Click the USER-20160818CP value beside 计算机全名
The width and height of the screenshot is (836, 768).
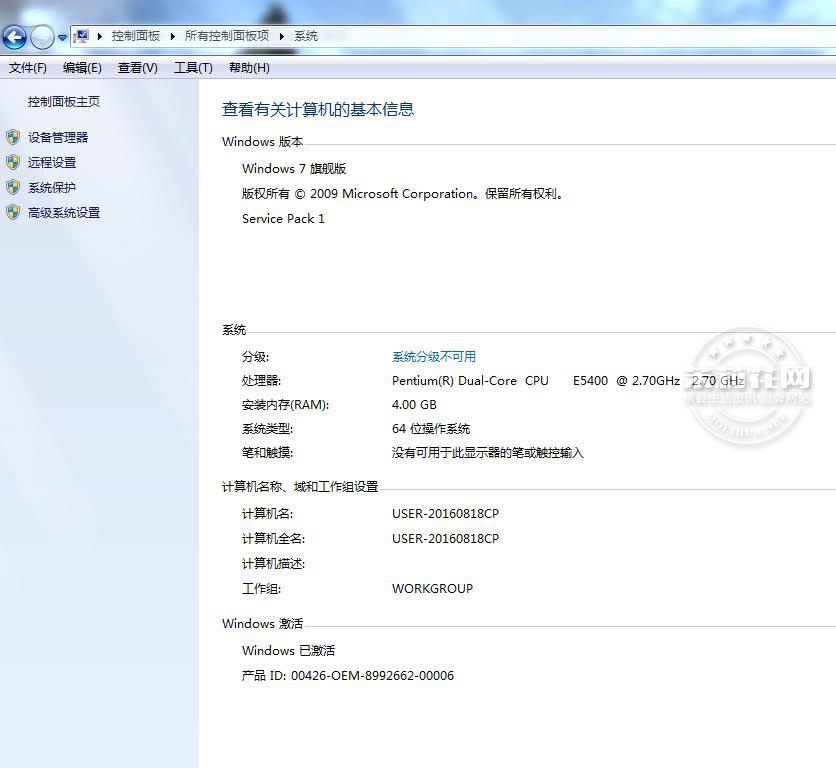(445, 539)
